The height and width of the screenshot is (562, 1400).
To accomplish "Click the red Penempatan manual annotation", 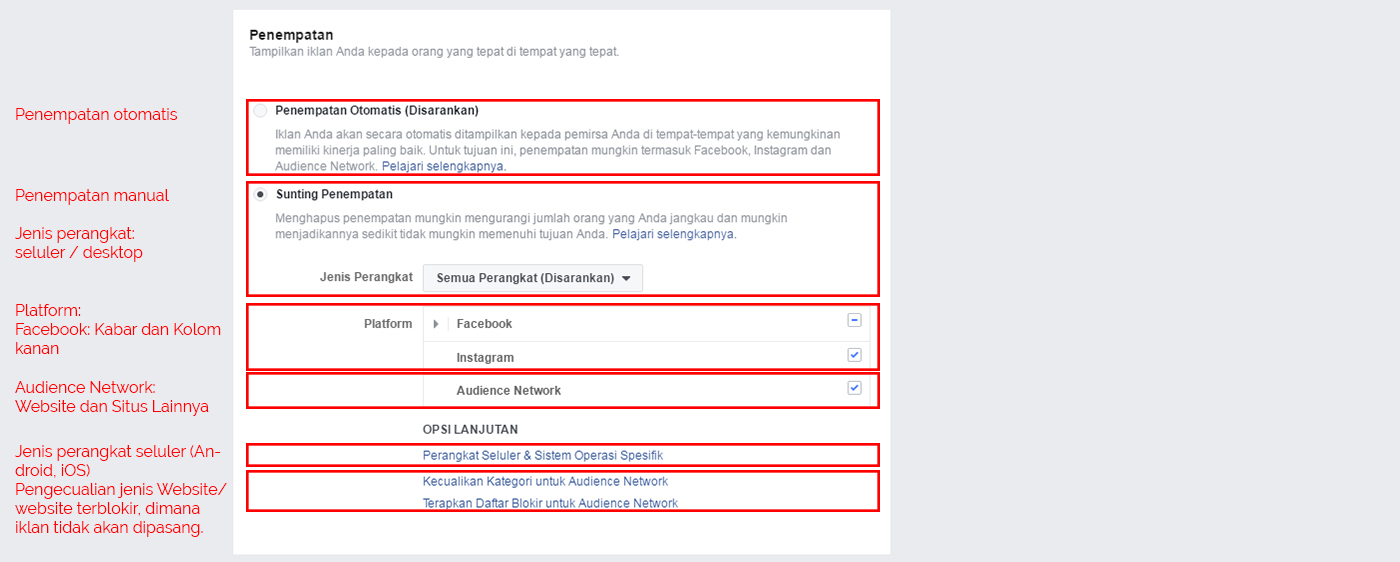I will 92,195.
